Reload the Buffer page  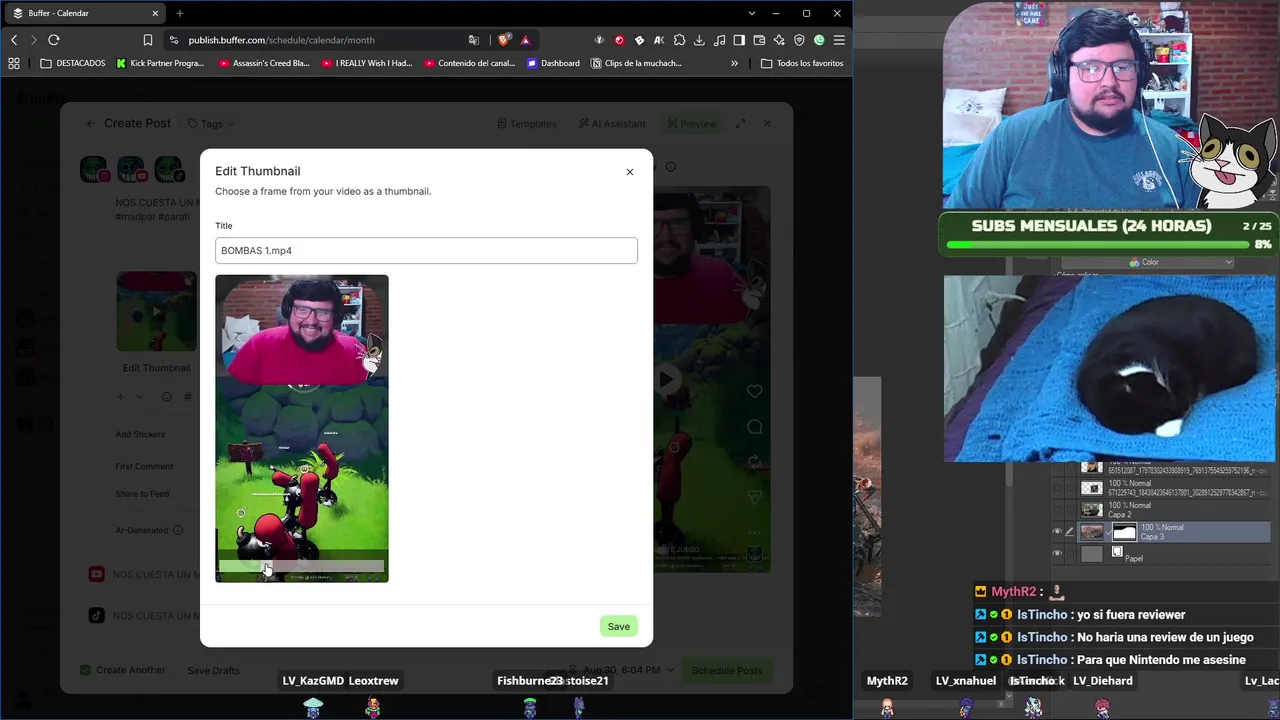click(54, 40)
